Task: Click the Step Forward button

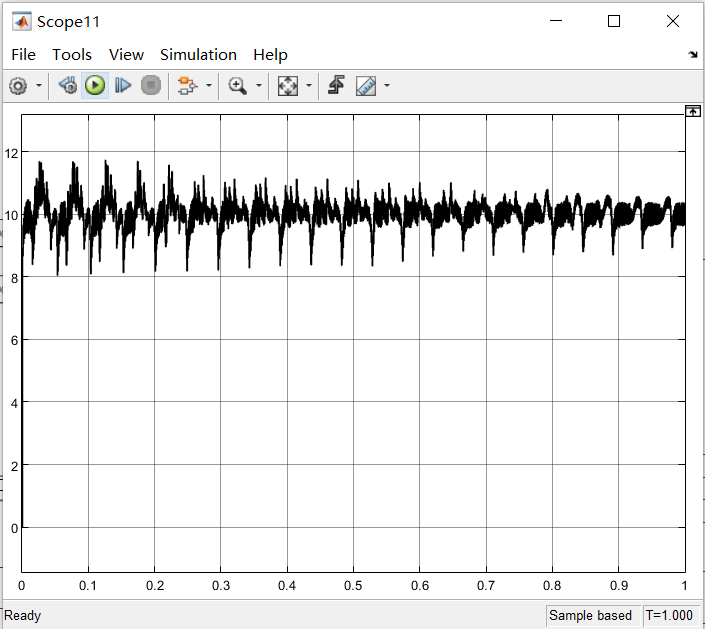Action: click(123, 85)
